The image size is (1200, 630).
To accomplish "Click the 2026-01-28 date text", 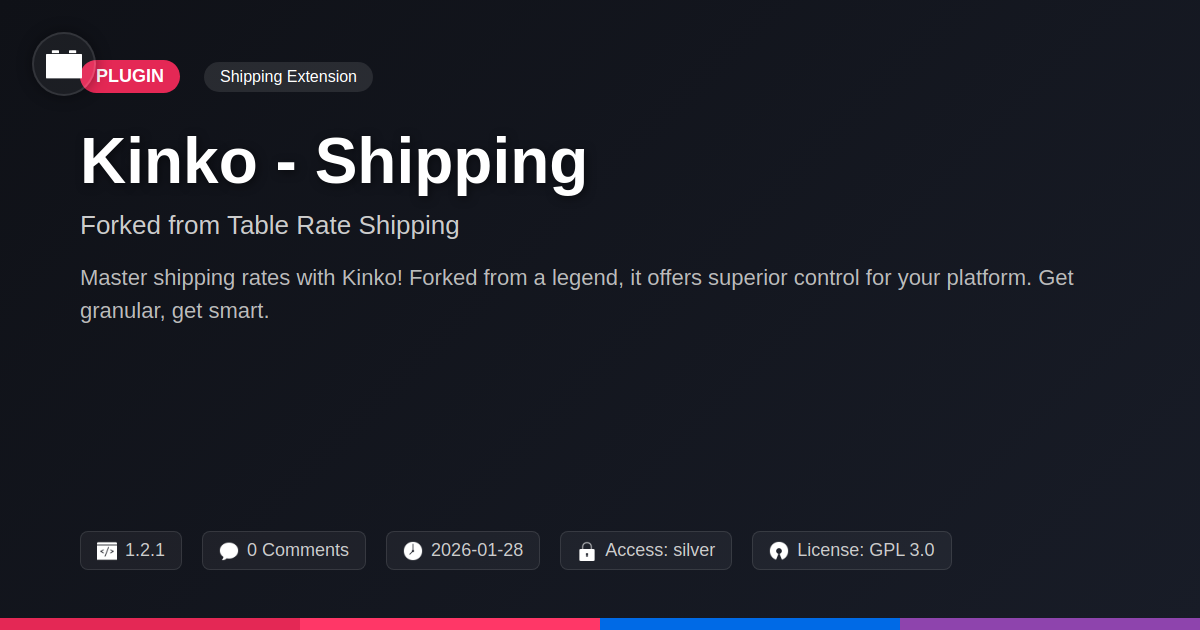I will tap(477, 550).
